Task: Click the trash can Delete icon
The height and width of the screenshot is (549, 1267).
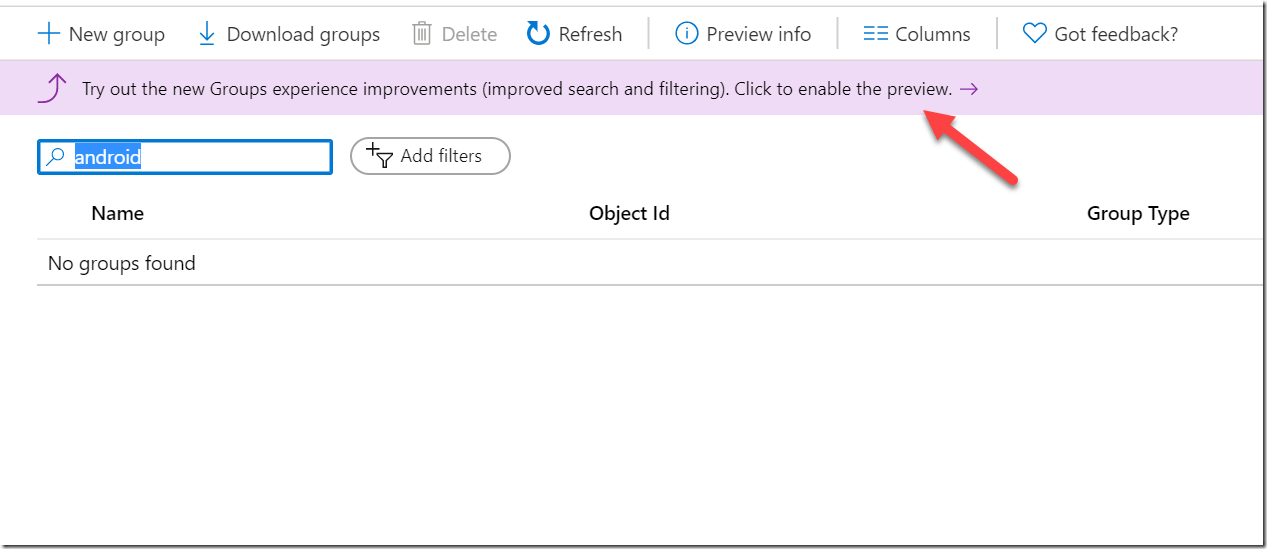Action: 422,34
